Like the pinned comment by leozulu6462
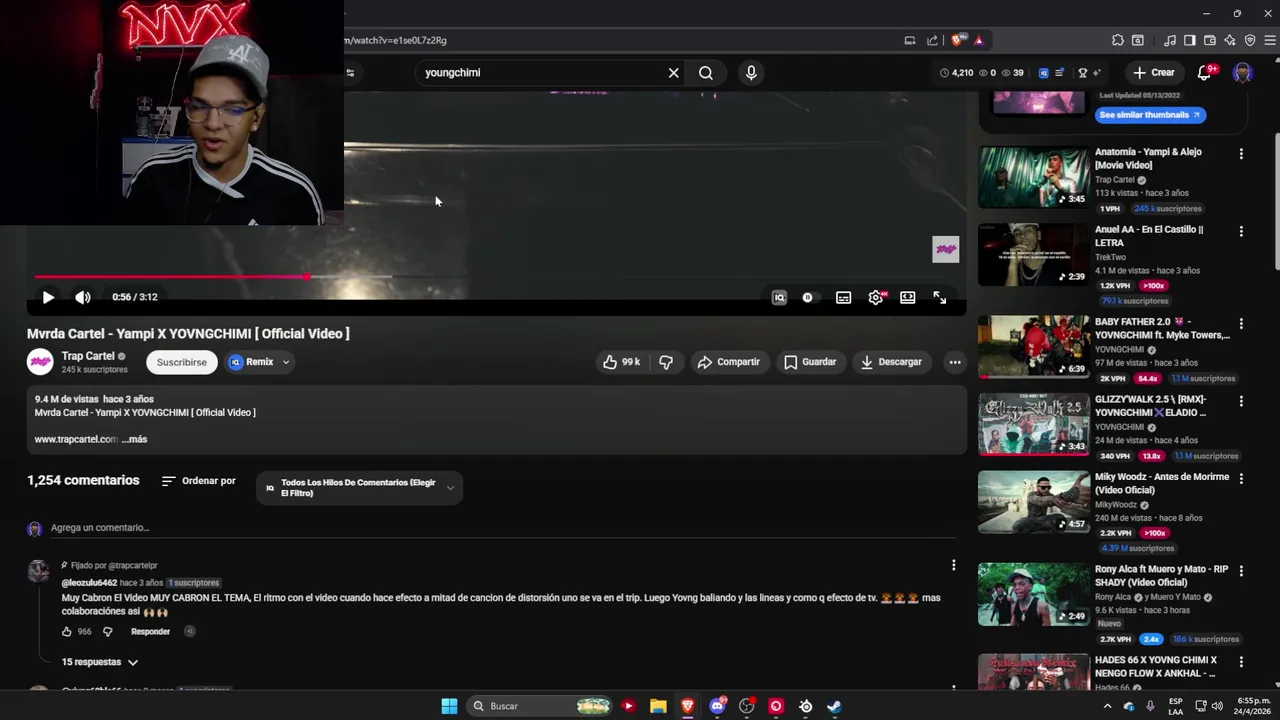This screenshot has width=1280, height=720. [x=67, y=632]
